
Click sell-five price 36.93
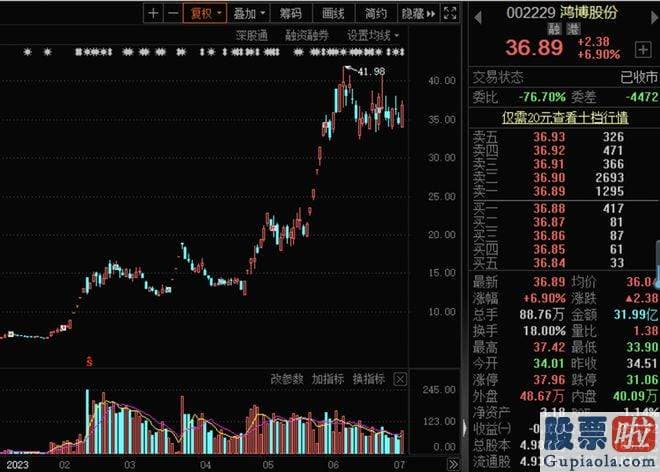coord(549,137)
